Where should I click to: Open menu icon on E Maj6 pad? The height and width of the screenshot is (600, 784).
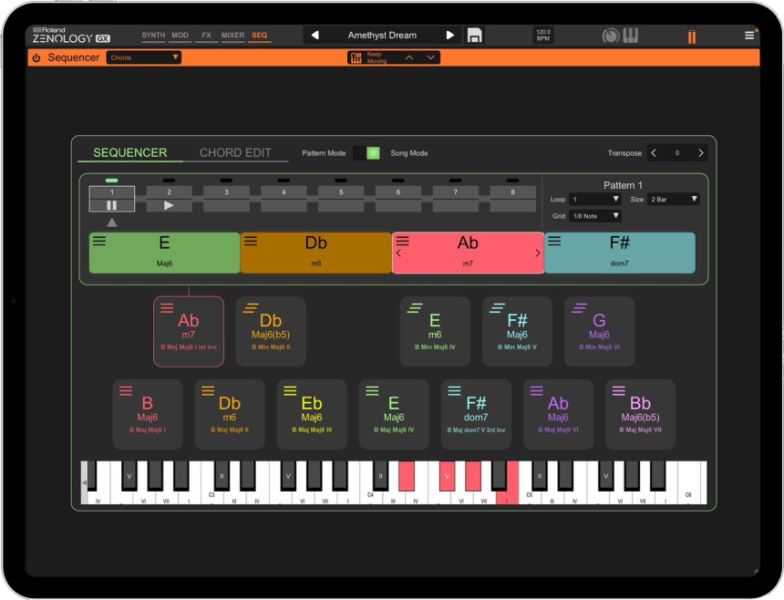point(372,391)
